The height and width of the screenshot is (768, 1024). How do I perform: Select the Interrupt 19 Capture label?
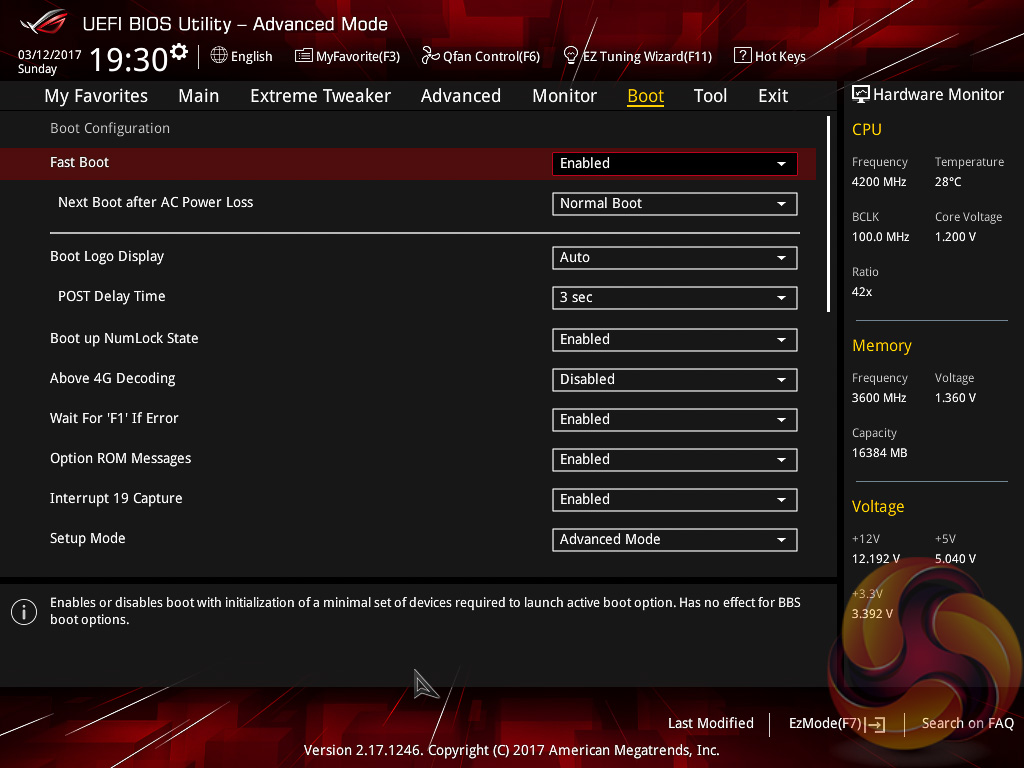tap(116, 498)
